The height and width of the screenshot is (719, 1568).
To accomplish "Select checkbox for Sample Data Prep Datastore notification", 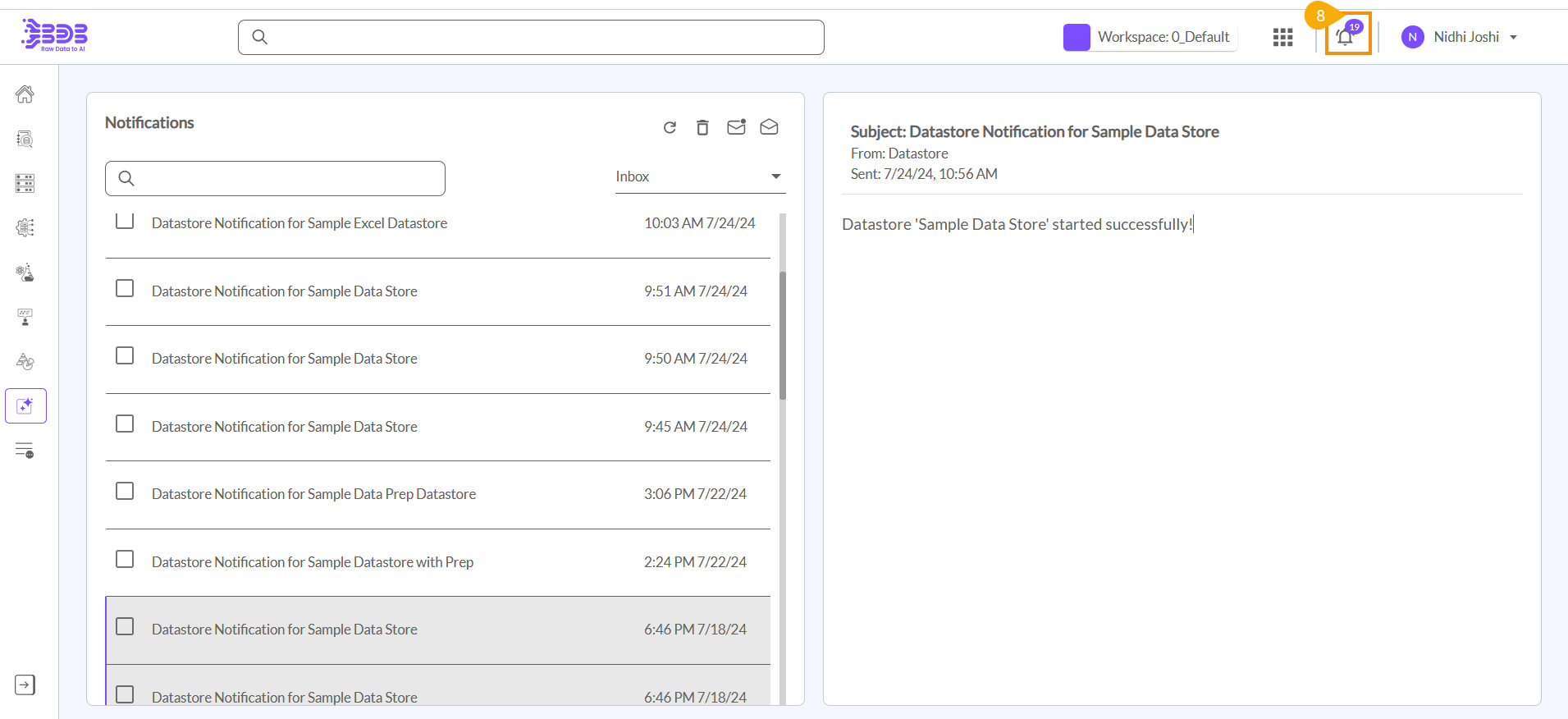I will pyautogui.click(x=125, y=491).
